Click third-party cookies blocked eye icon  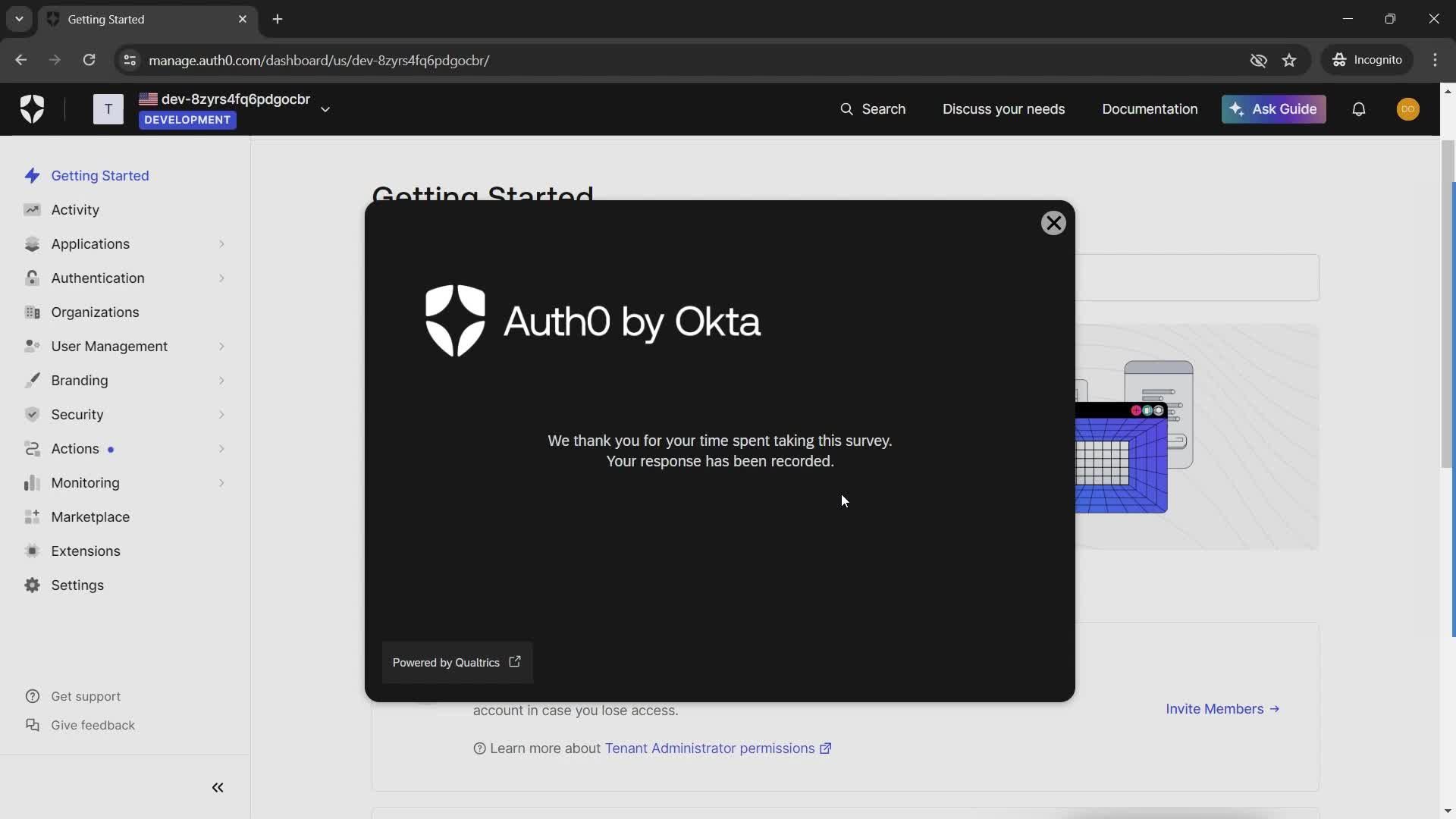click(x=1258, y=60)
